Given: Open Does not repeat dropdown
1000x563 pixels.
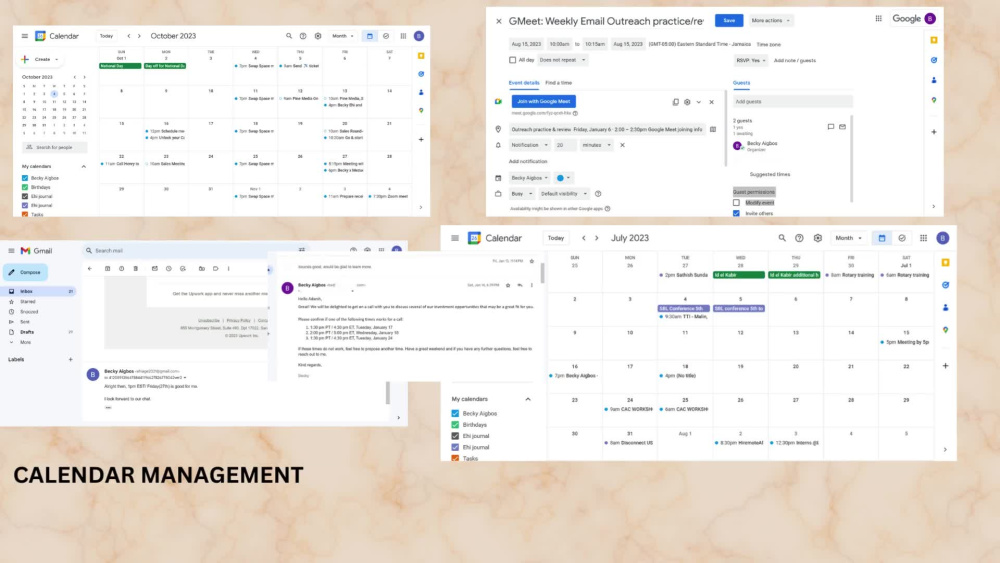Looking at the screenshot, I should 562,60.
